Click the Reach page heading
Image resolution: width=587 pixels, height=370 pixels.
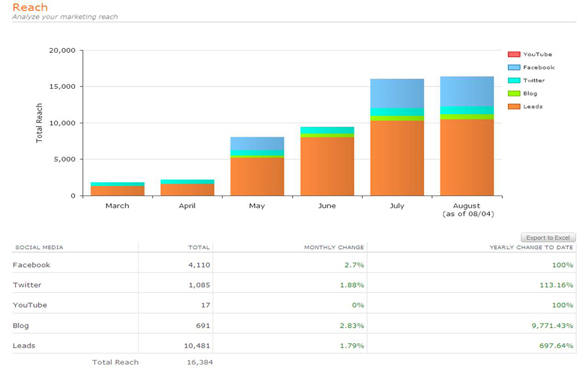30,7
